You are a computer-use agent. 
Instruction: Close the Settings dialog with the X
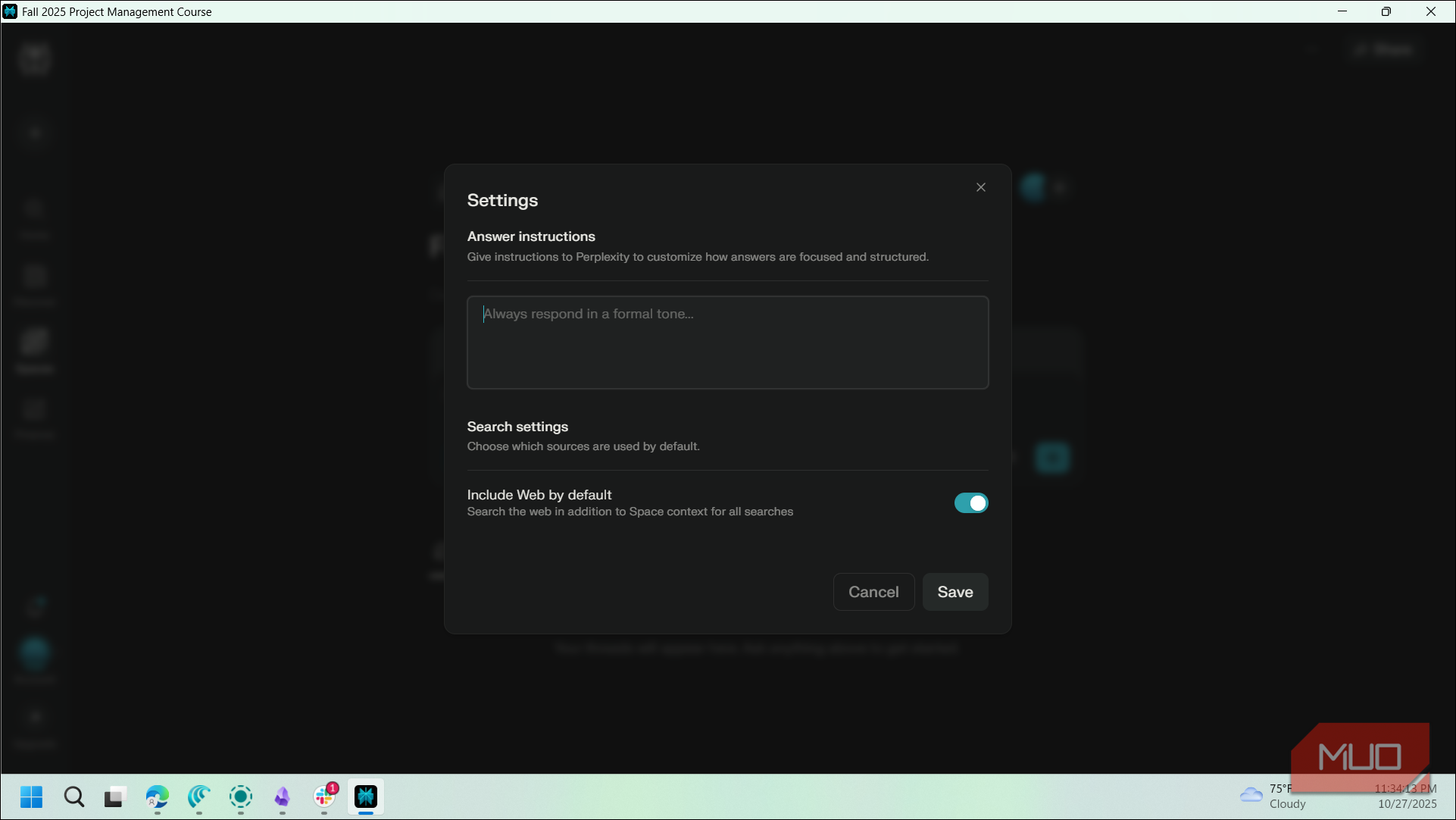pyautogui.click(x=980, y=187)
